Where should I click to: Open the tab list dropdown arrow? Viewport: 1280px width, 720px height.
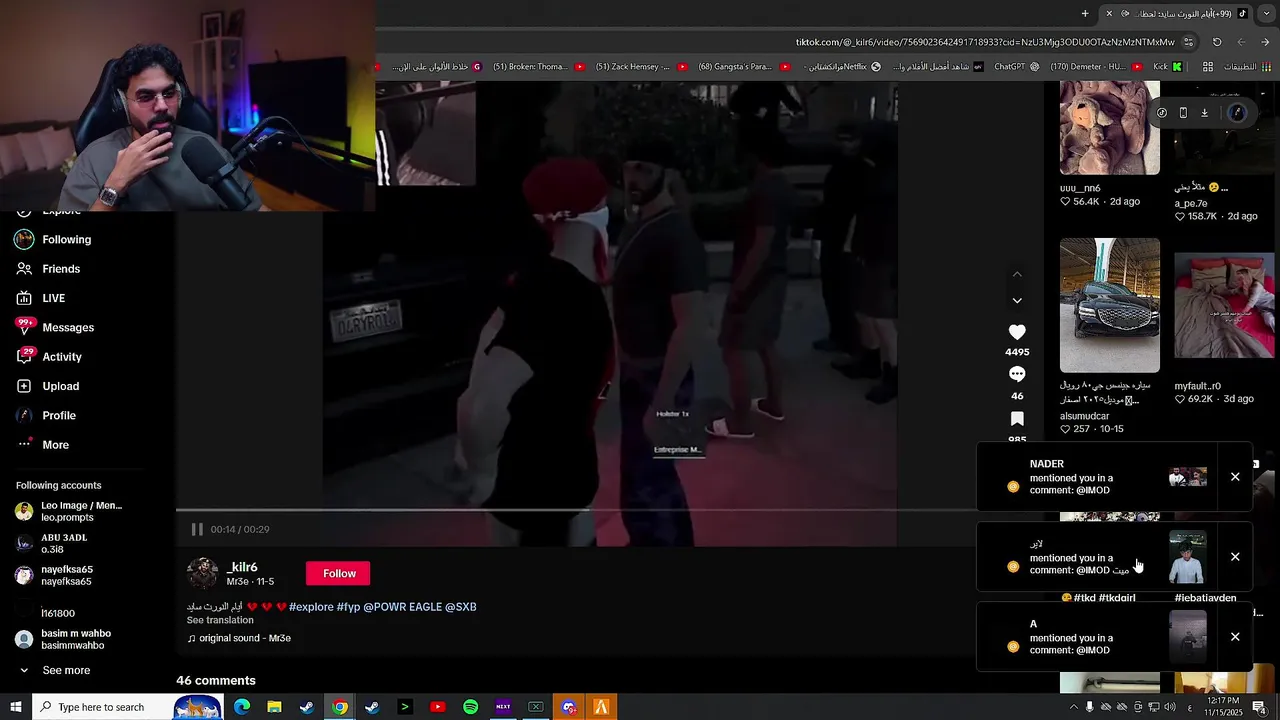[x=1266, y=13]
